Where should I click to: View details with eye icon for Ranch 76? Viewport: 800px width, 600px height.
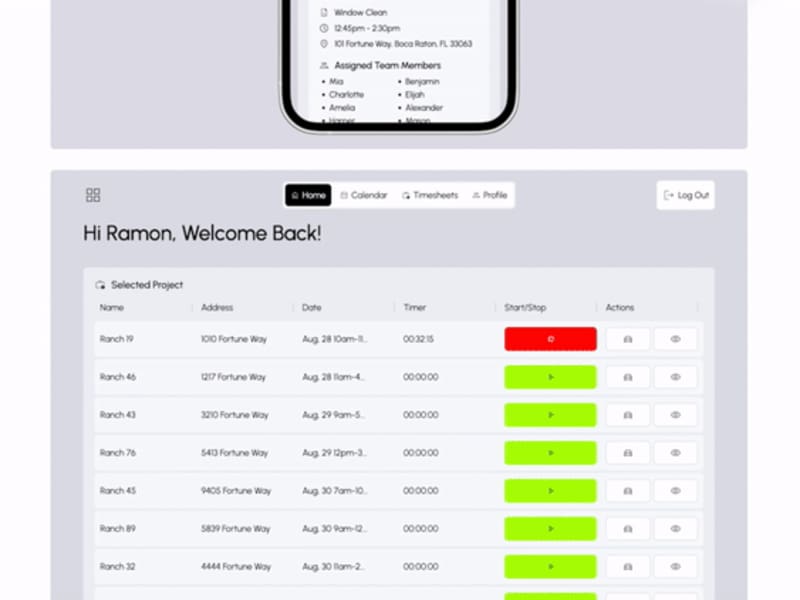pyautogui.click(x=676, y=453)
